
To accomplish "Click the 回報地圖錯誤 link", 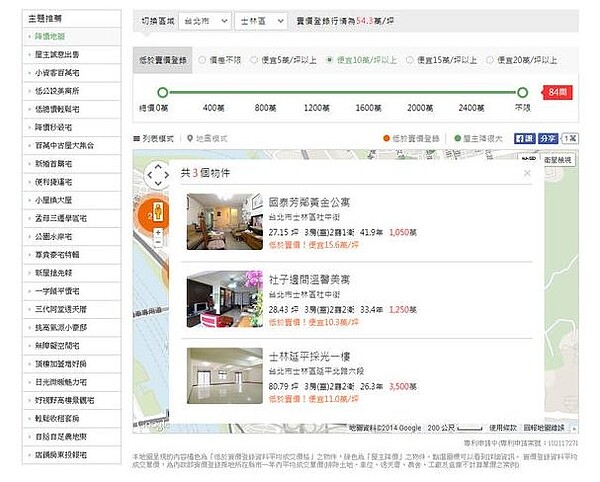I will [x=544, y=428].
